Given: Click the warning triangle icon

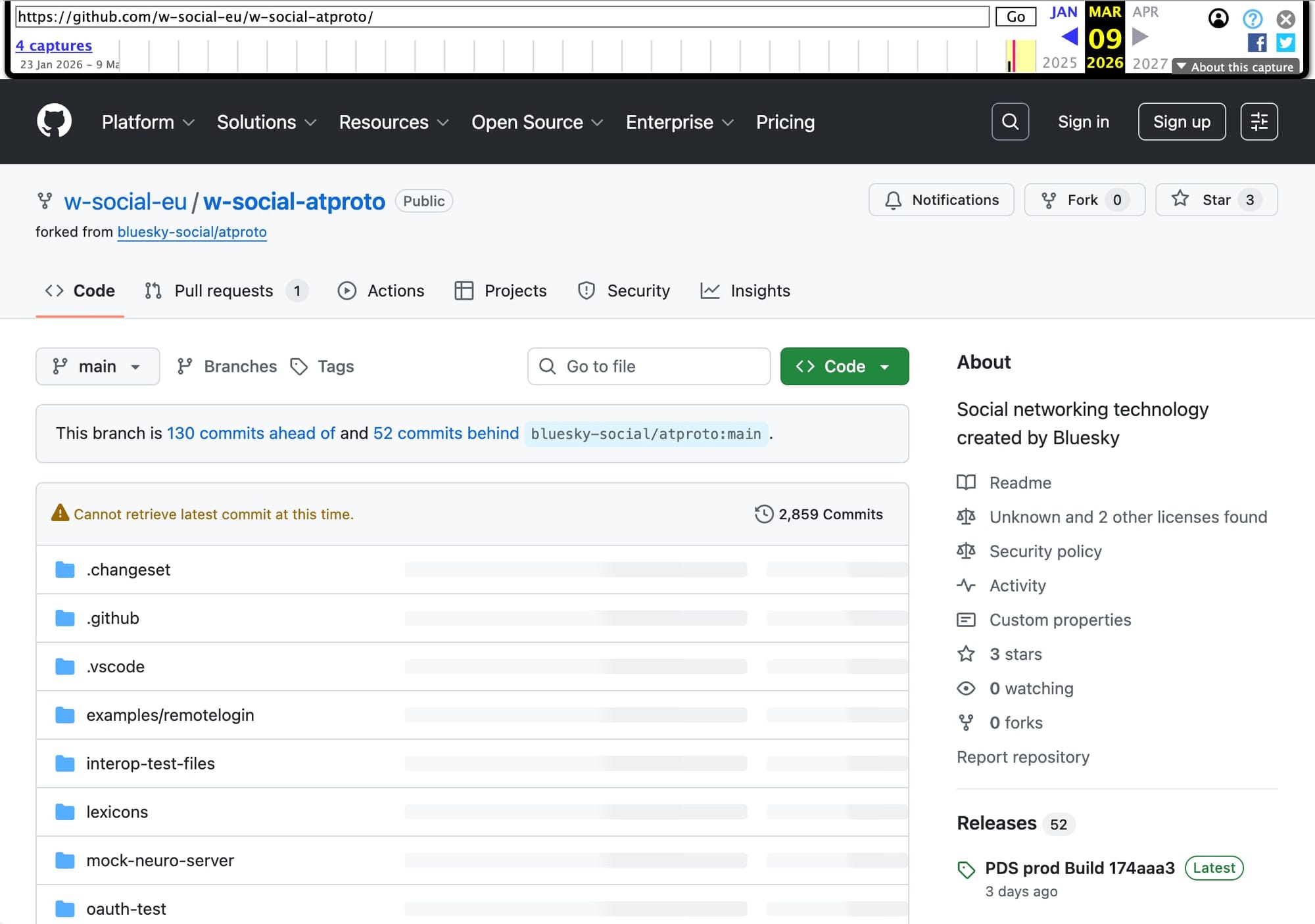Looking at the screenshot, I should 60,513.
